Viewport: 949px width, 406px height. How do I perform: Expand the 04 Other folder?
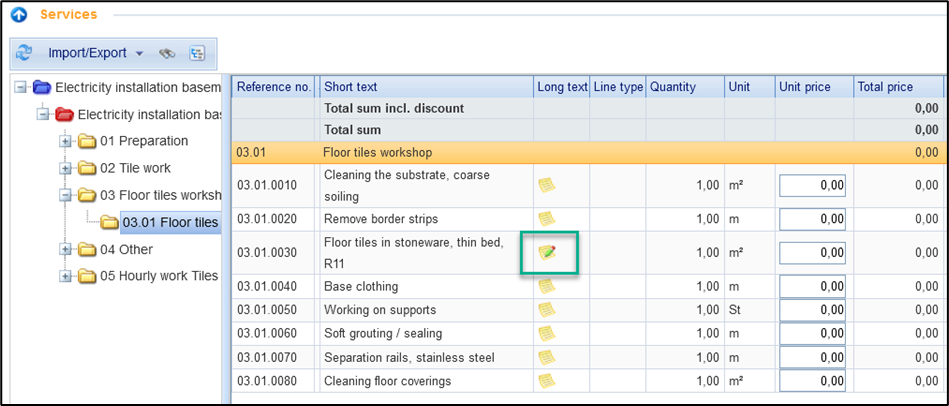tap(66, 249)
